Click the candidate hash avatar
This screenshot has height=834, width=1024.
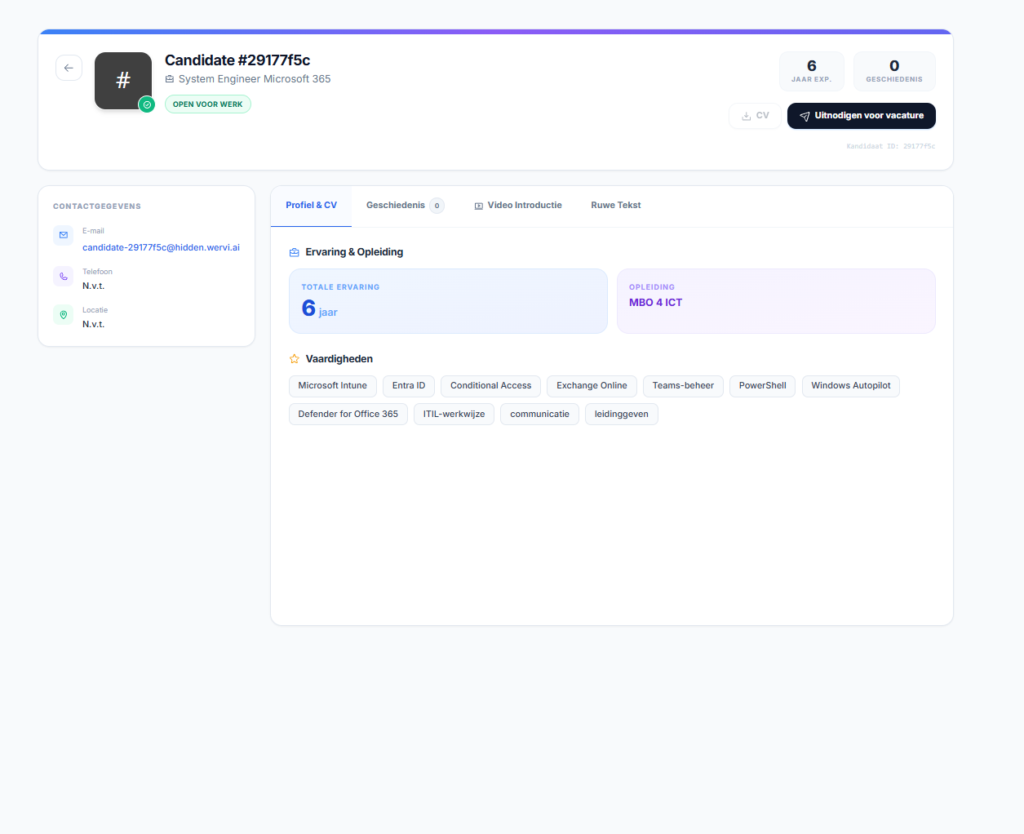click(x=123, y=80)
